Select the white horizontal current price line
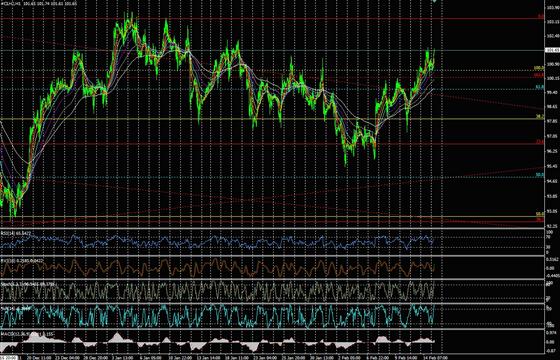 (271, 50)
